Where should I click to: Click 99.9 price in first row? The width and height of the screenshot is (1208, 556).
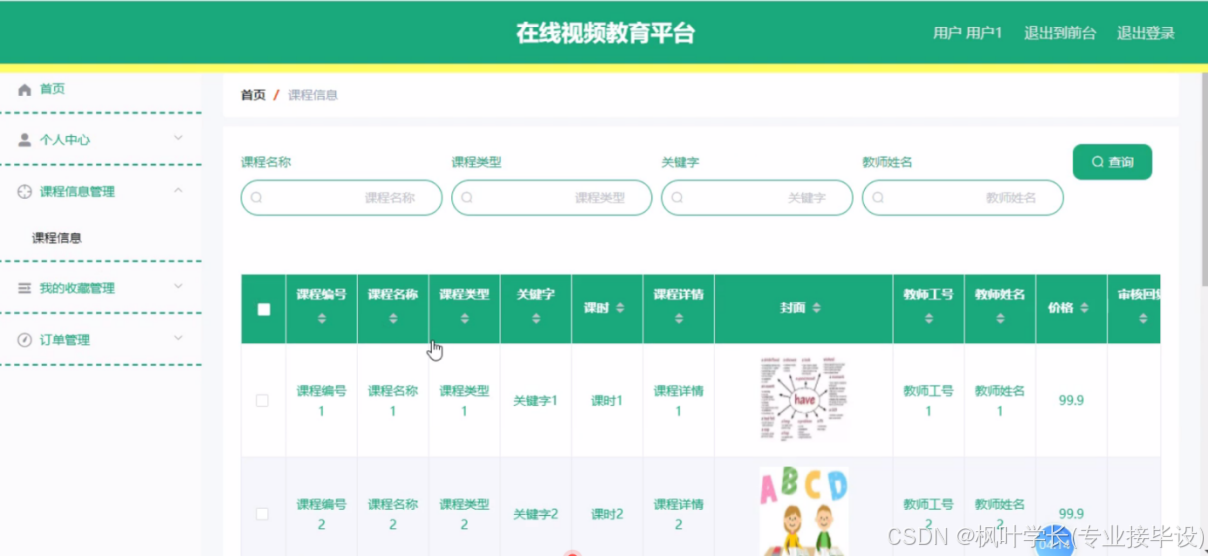pos(1071,401)
